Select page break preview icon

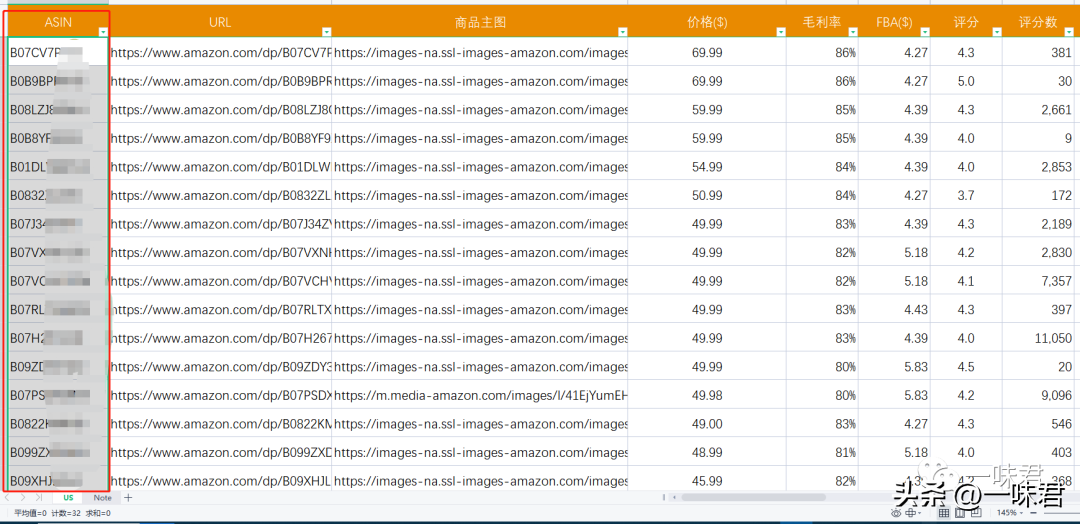(977, 513)
